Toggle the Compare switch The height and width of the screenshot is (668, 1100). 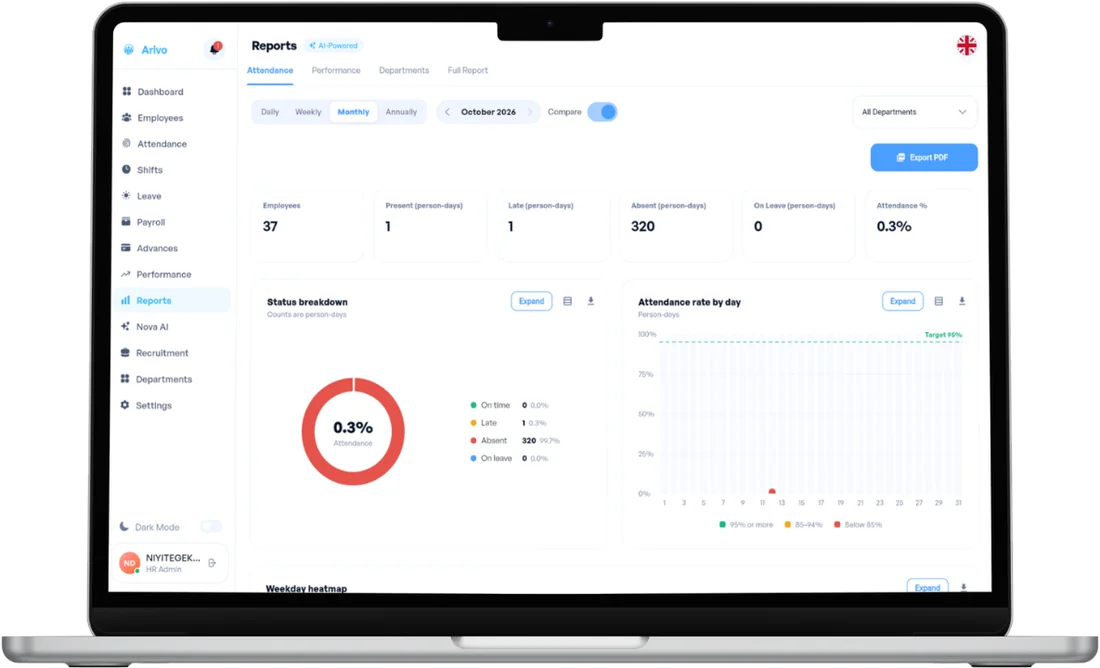(603, 112)
